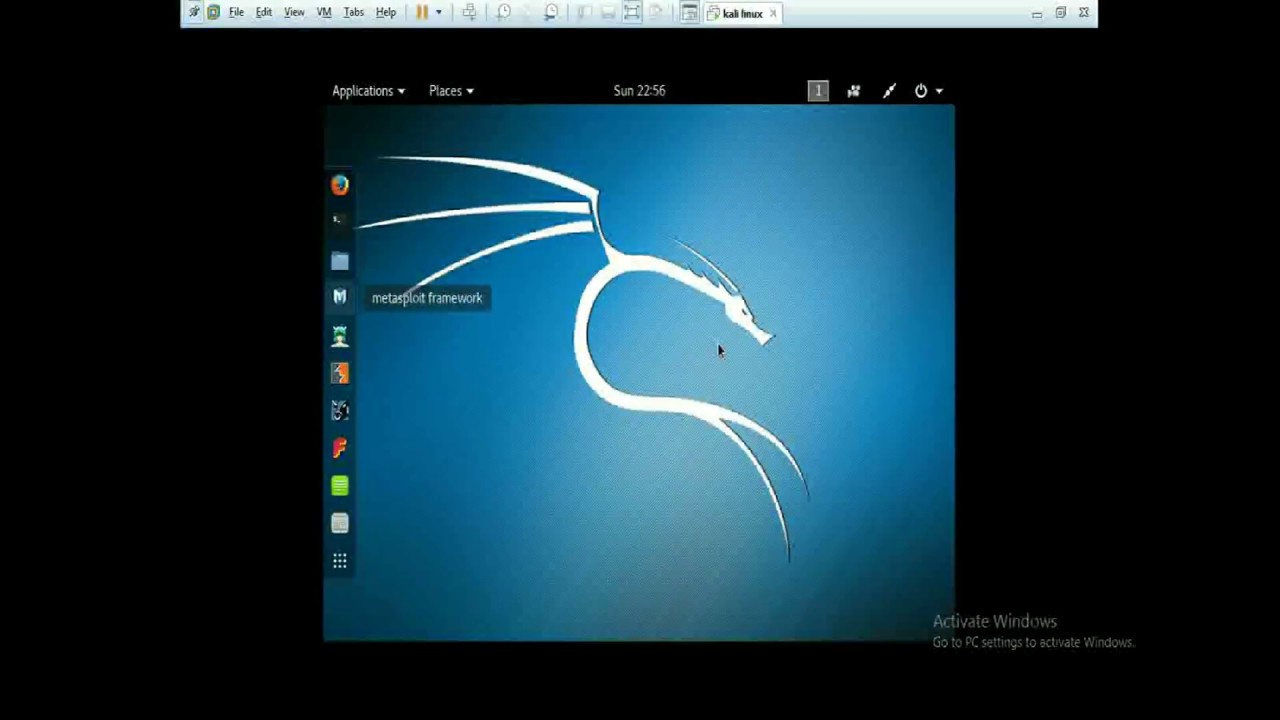The width and height of the screenshot is (1280, 720).
Task: Open the green Leafpad notepad icon
Action: click(340, 486)
